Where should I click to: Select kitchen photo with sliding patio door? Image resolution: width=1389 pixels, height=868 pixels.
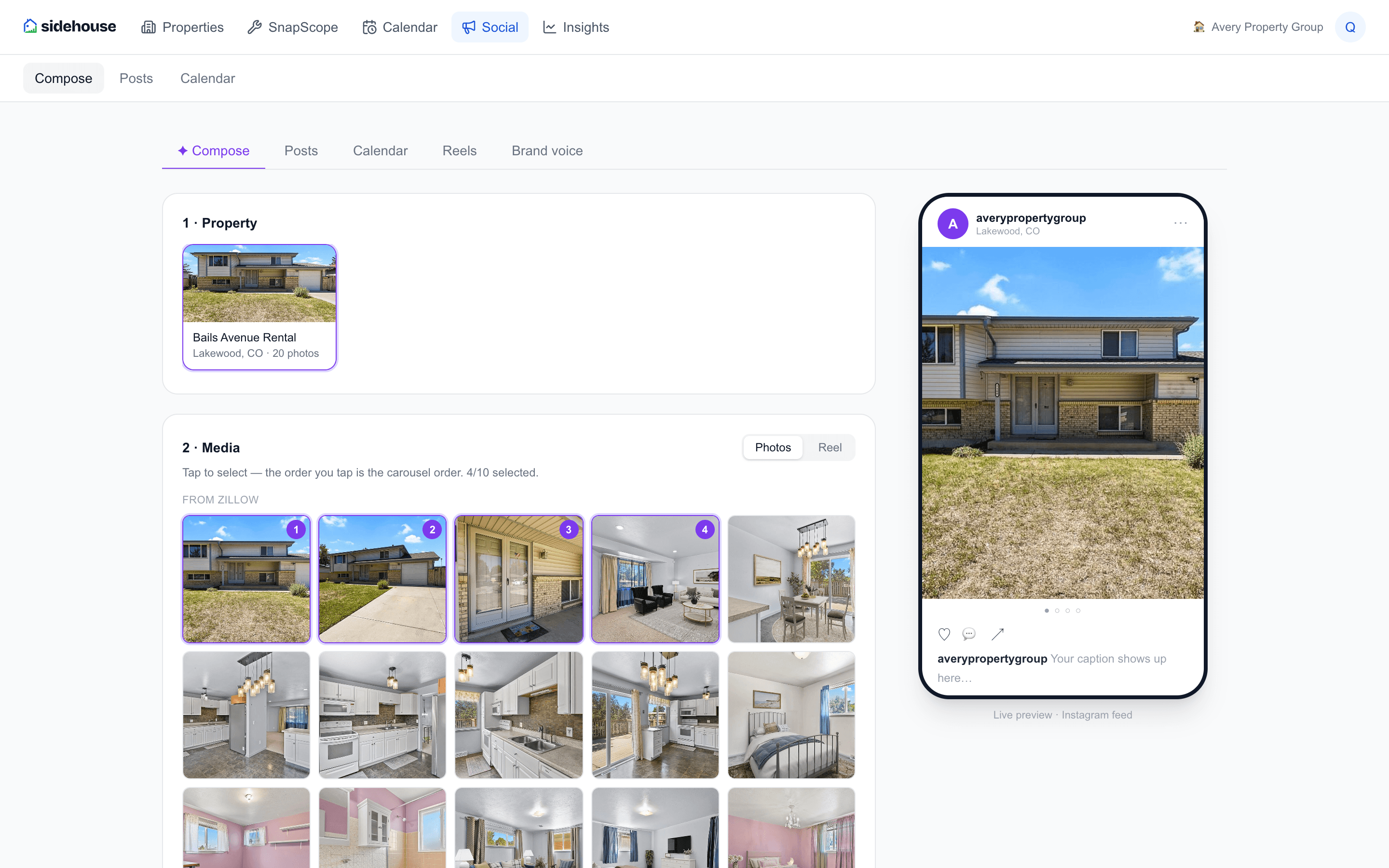click(655, 715)
